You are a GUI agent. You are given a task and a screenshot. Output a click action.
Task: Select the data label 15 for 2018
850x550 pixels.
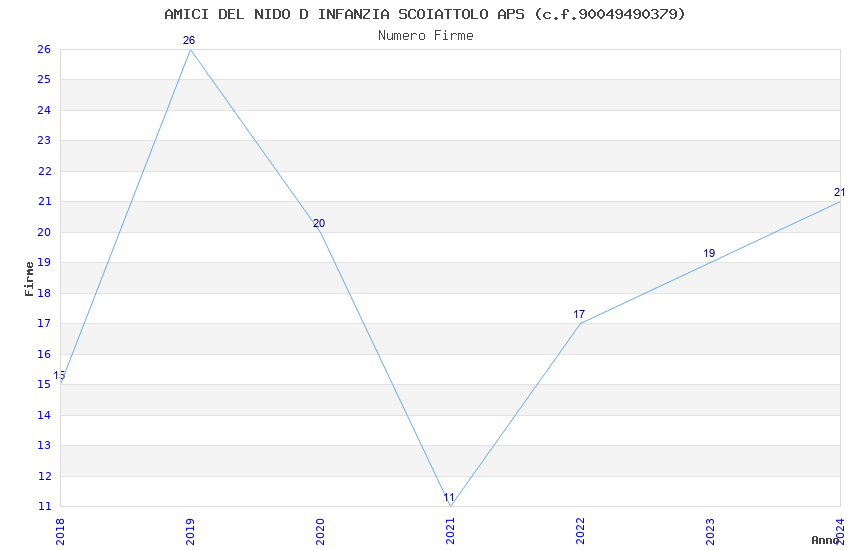pos(59,375)
